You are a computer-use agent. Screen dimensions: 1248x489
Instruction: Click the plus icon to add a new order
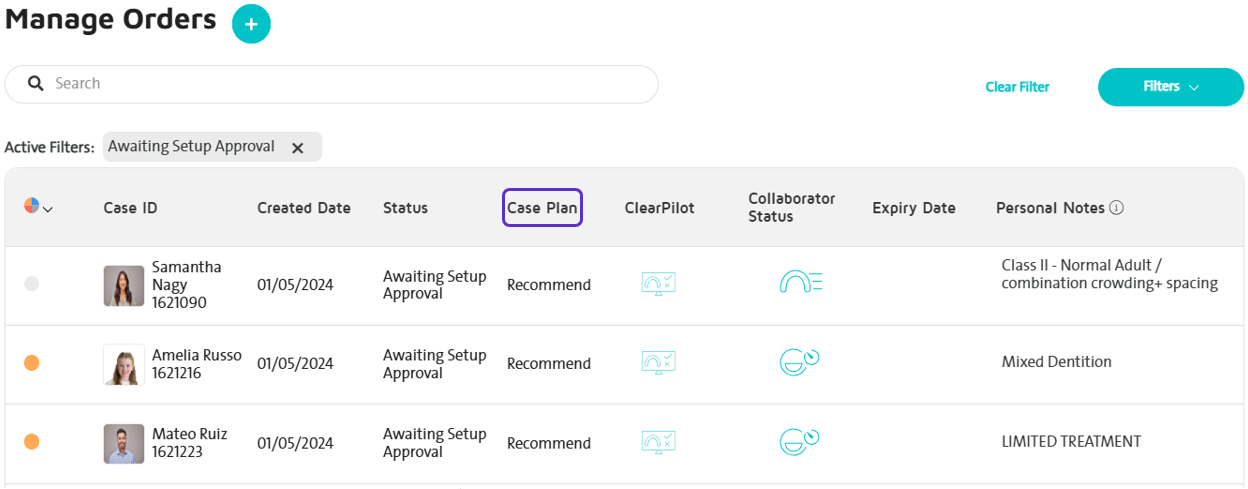(251, 24)
